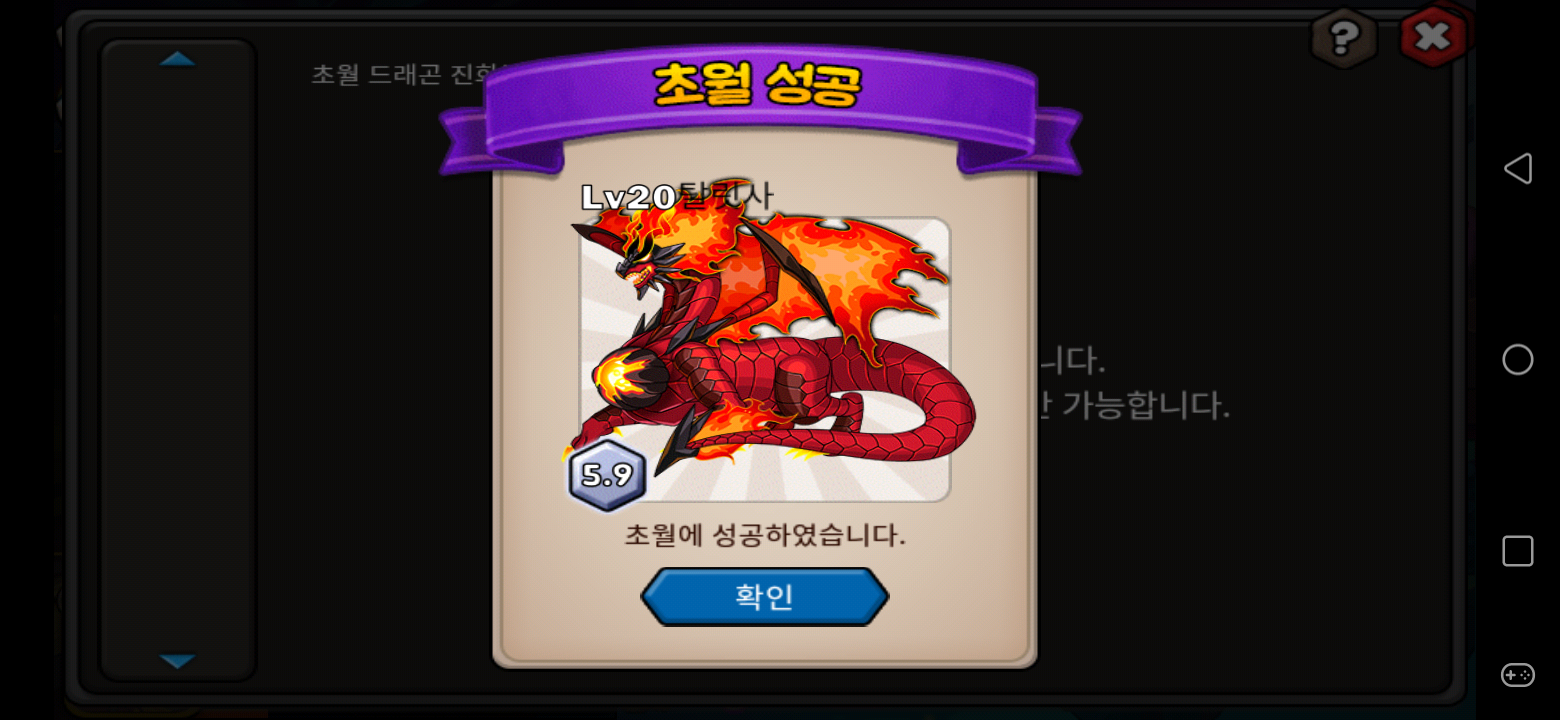This screenshot has width=1560, height=720.
Task: Tap the up arrow in left panel
Action: pos(177,59)
